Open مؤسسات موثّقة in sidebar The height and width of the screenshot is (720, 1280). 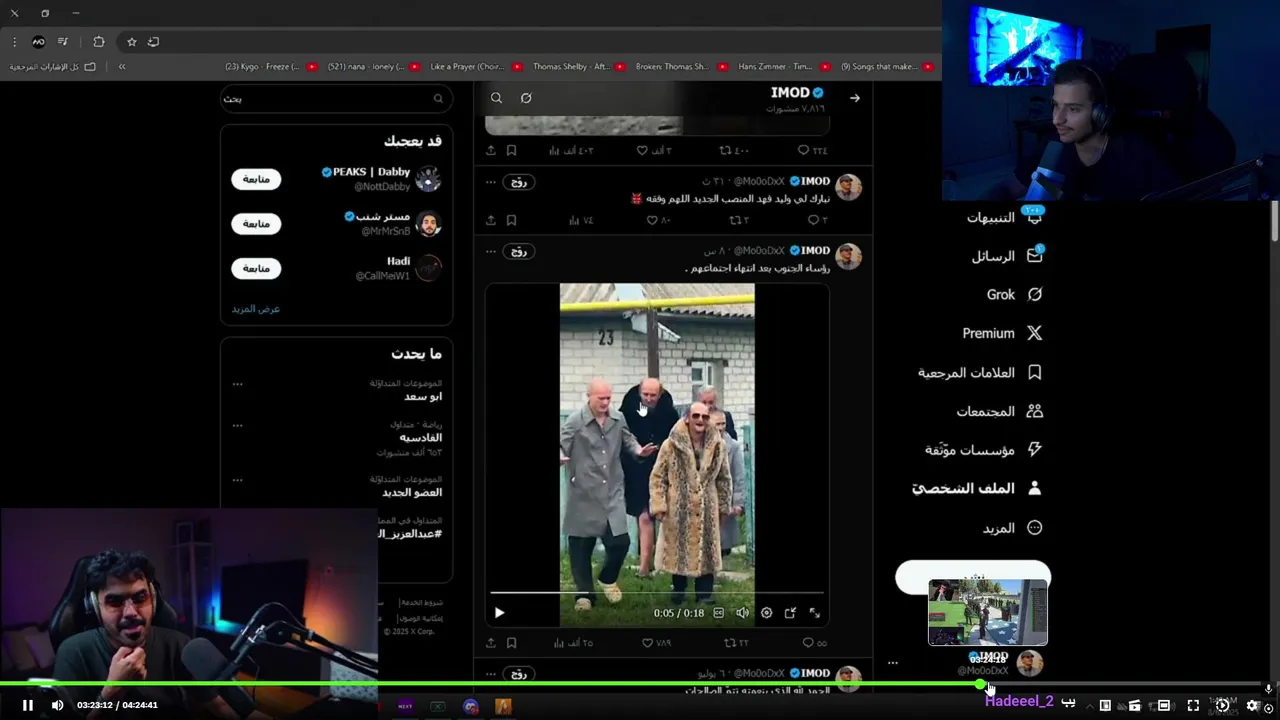pos(984,450)
